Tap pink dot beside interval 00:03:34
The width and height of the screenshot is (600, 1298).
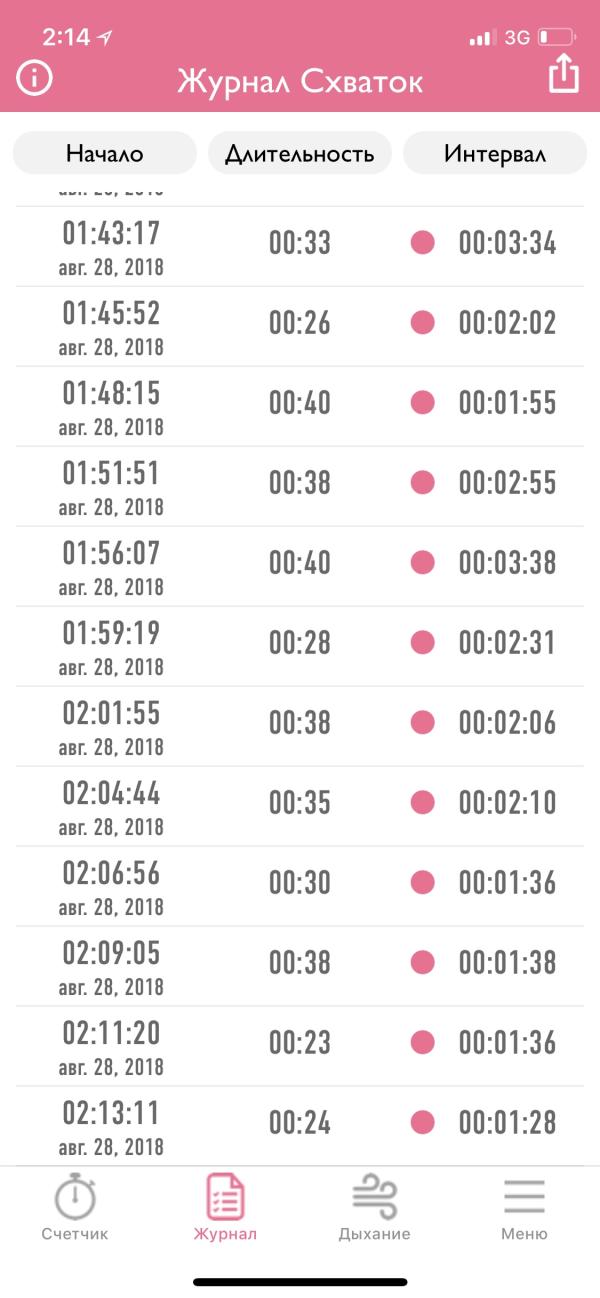(x=423, y=242)
